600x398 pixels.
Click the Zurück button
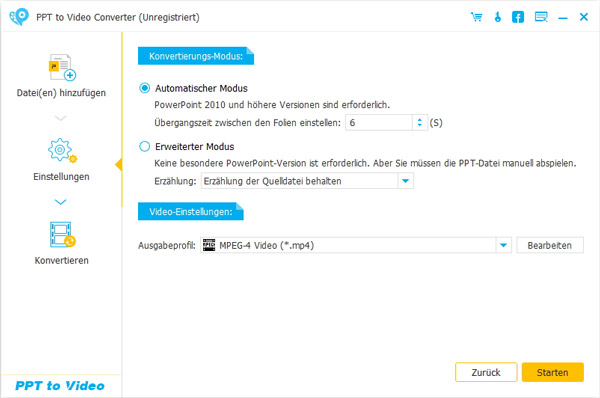[x=486, y=372]
